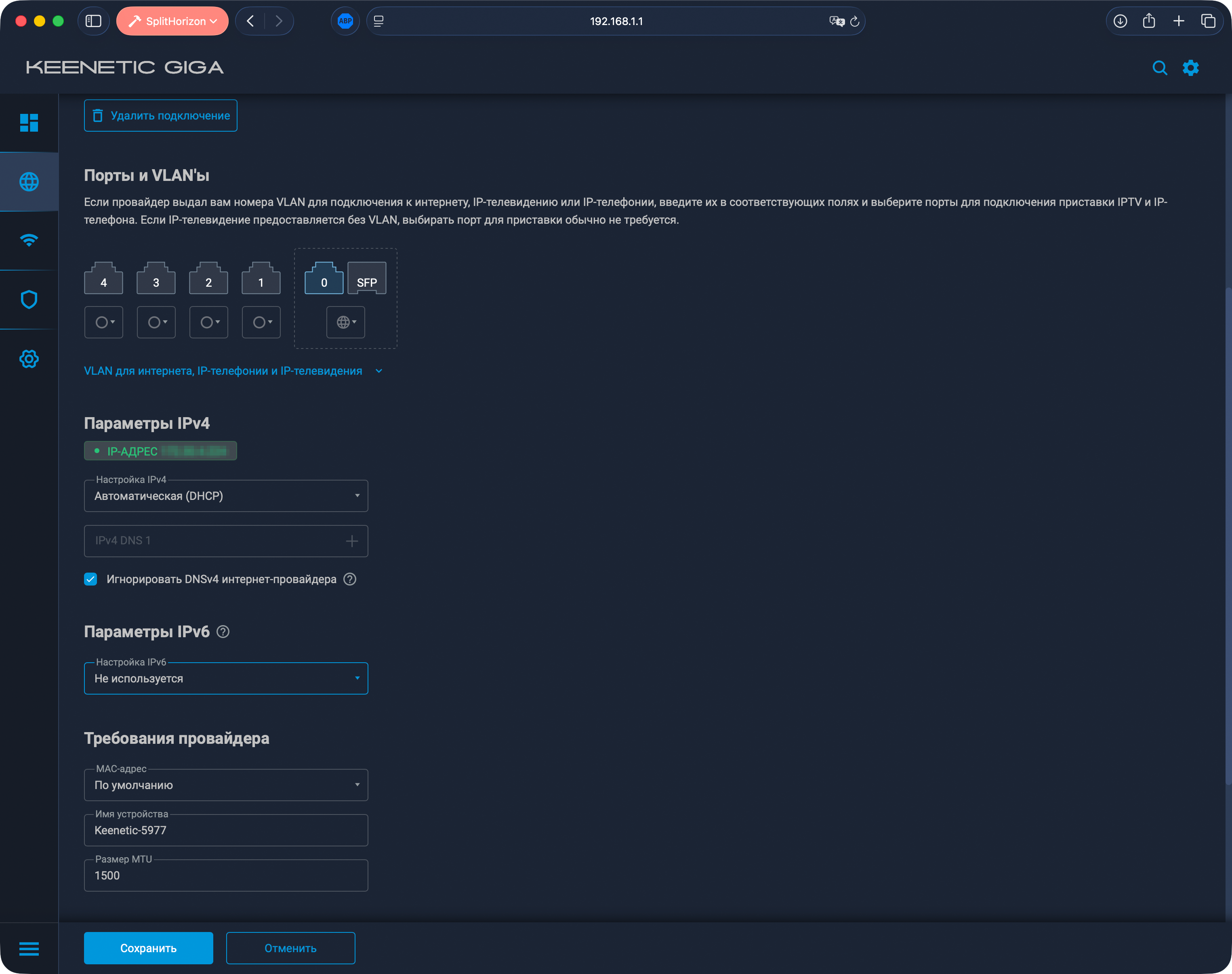Expand VLAN для интернета, IP-телефонии section

[233, 371]
